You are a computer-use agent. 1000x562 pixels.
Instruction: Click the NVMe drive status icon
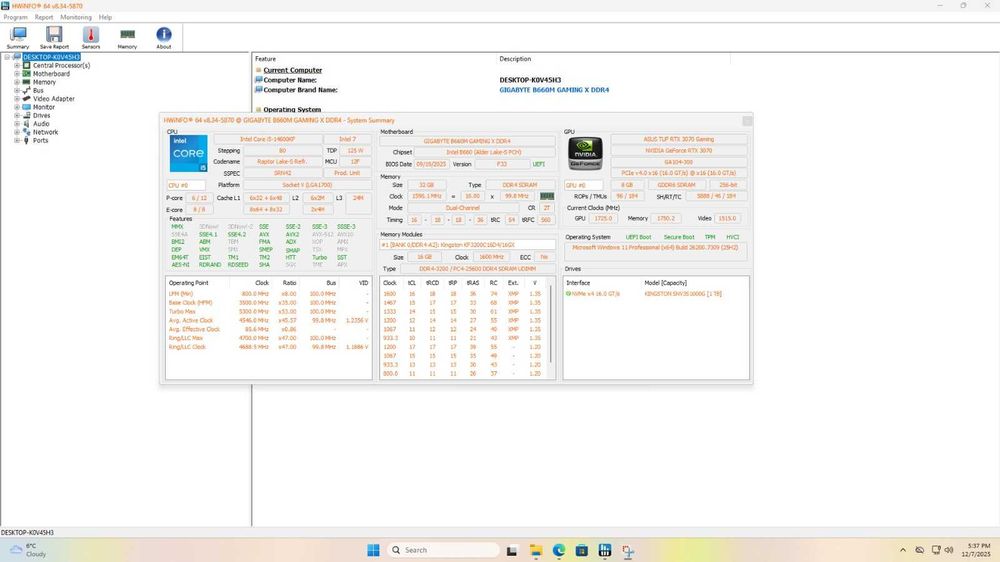point(568,294)
